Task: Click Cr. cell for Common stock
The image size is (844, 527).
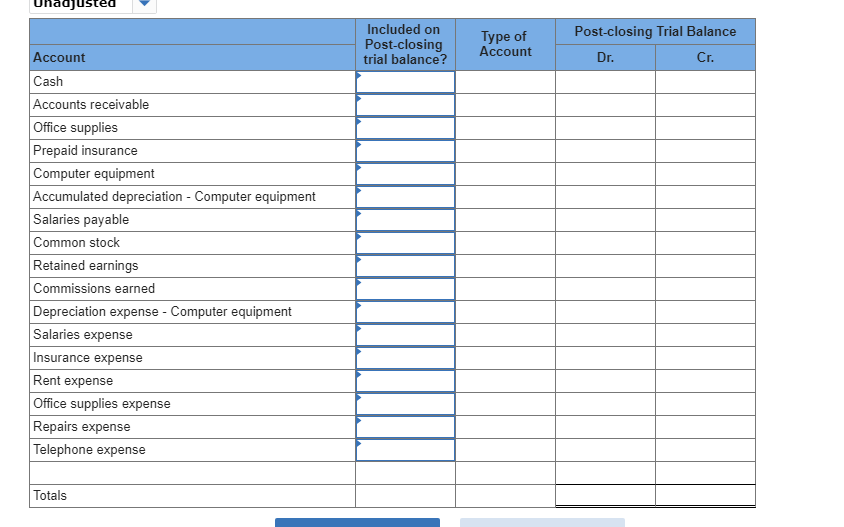Action: 706,243
